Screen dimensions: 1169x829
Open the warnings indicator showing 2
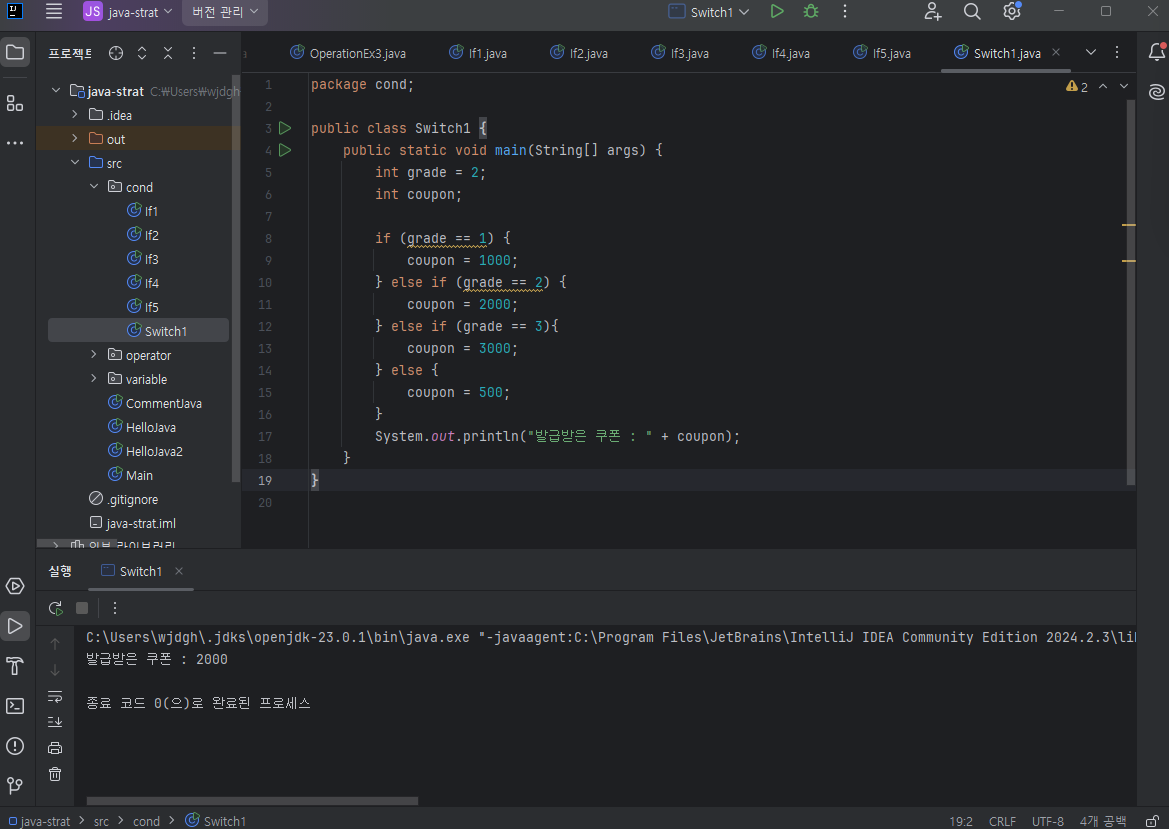(1077, 86)
